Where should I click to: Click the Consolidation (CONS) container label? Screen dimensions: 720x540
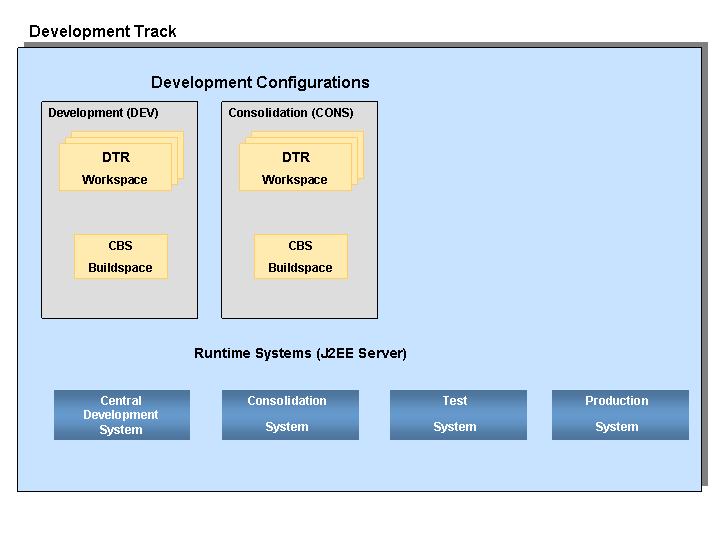[x=291, y=113]
